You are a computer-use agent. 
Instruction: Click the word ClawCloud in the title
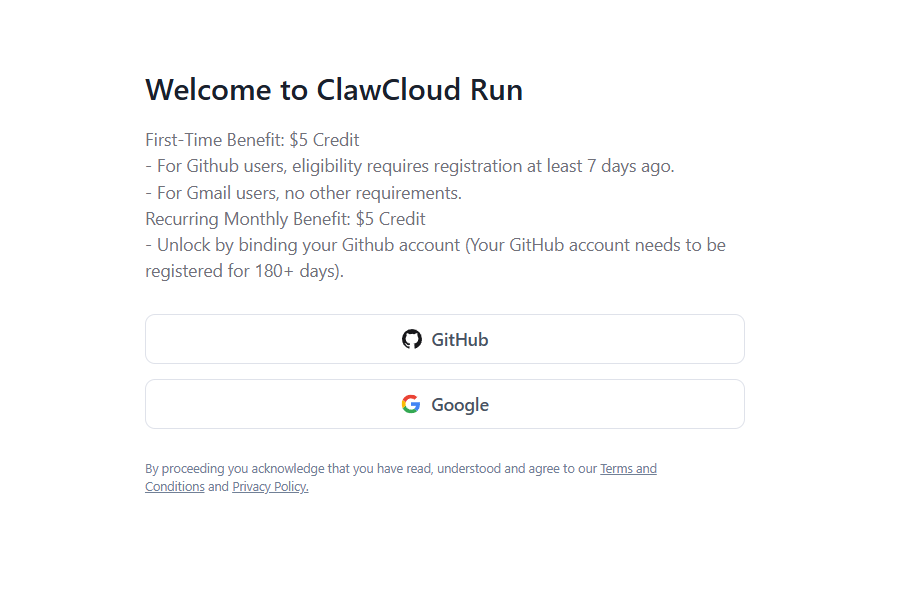coord(388,90)
